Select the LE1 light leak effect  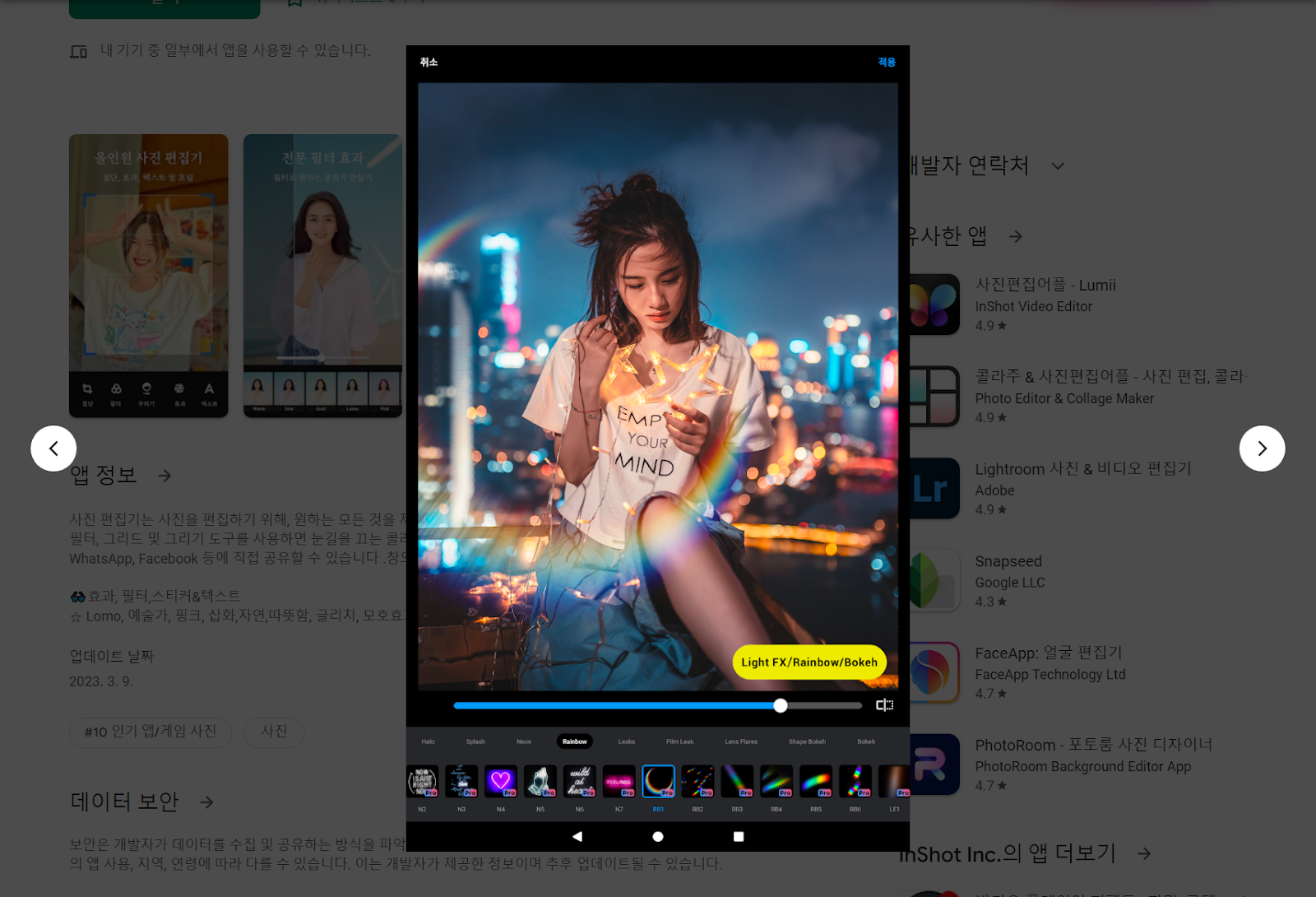[x=894, y=781]
